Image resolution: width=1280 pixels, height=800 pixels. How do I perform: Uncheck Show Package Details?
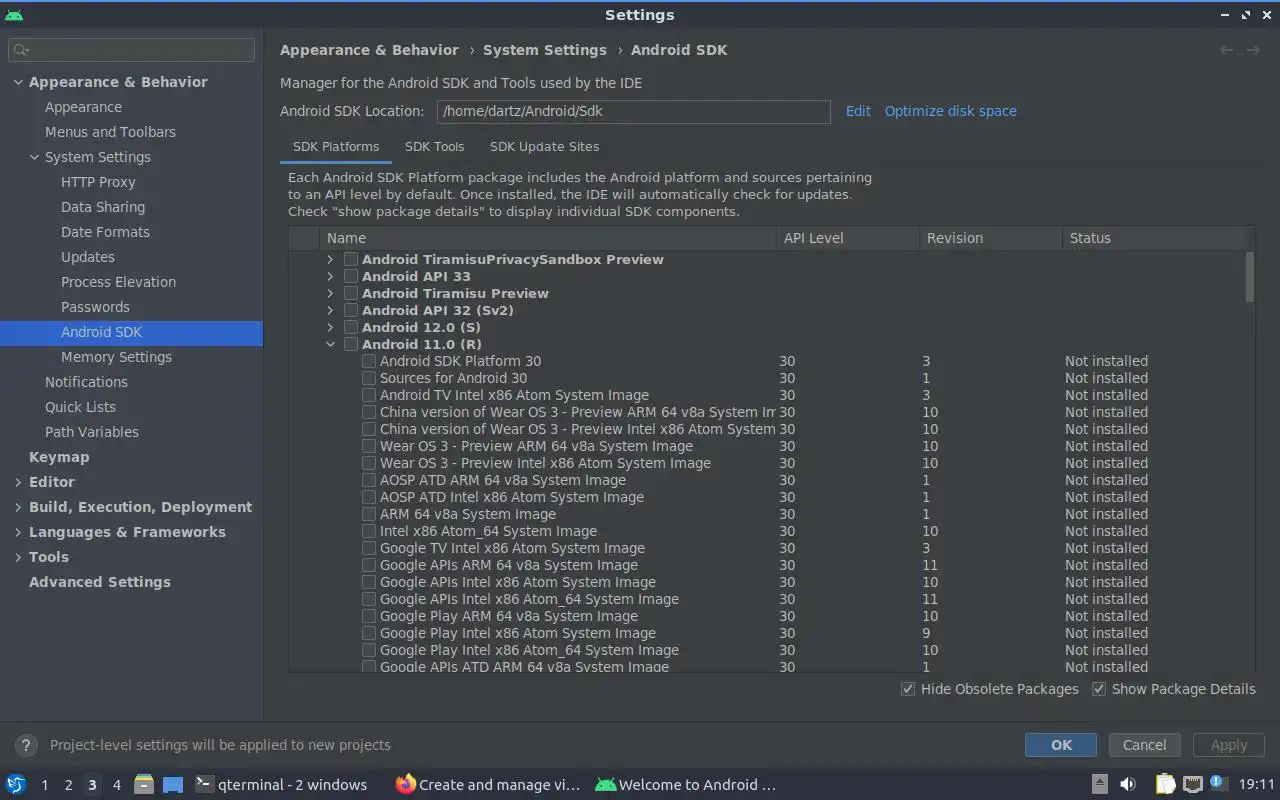coord(1099,689)
